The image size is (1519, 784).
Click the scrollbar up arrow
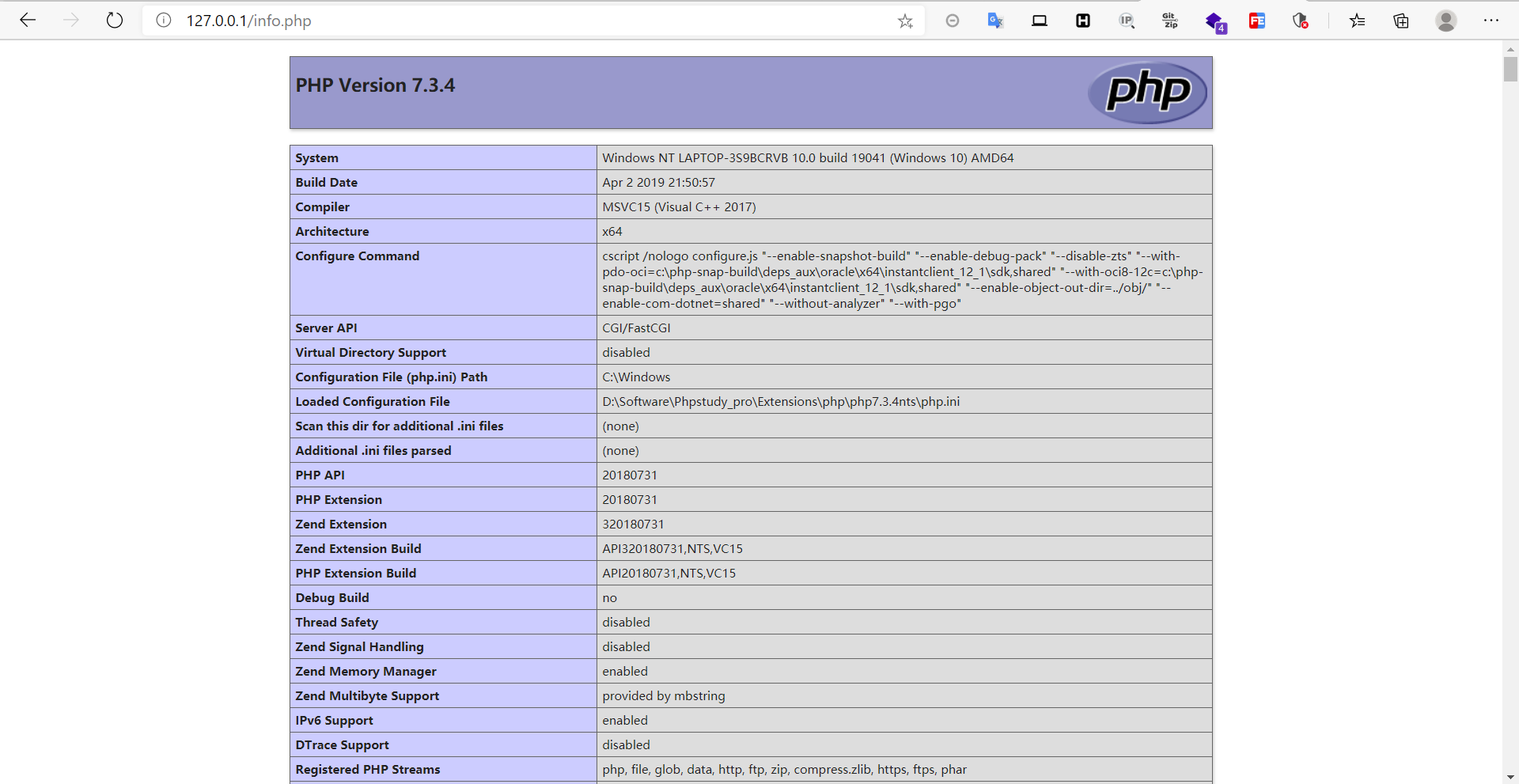pos(1510,49)
